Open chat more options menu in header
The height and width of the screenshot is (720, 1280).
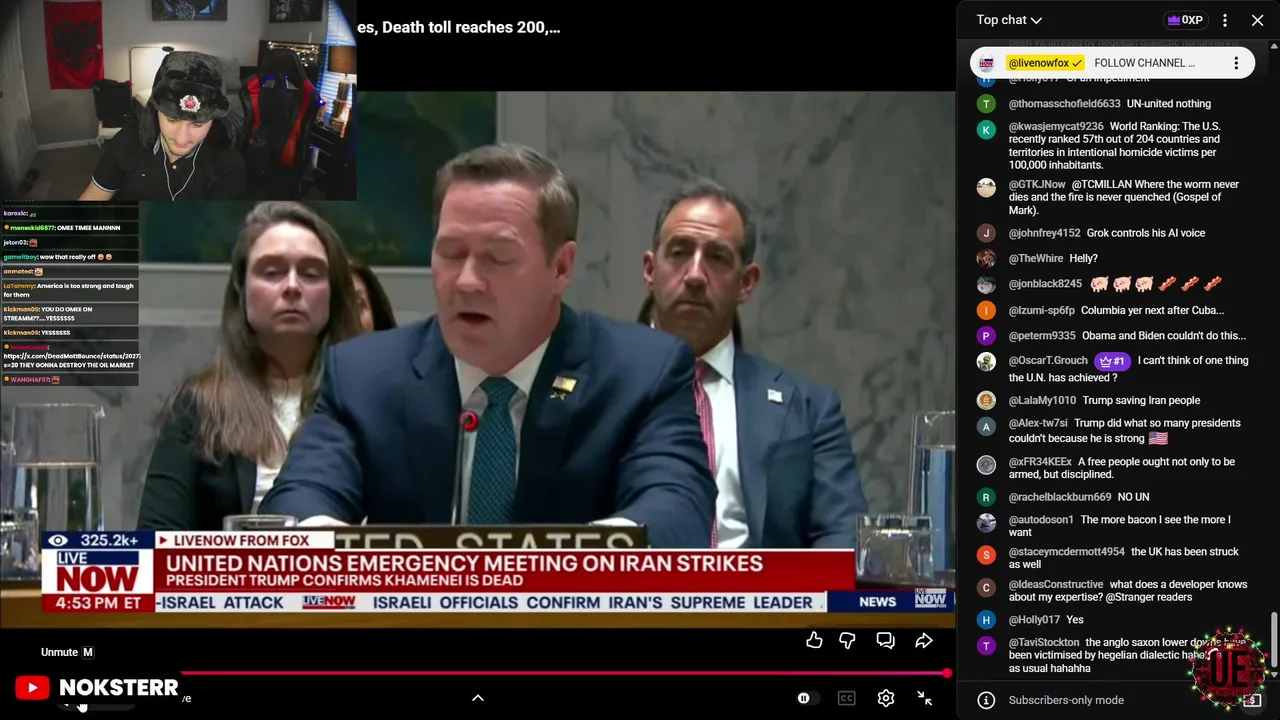tap(1225, 20)
